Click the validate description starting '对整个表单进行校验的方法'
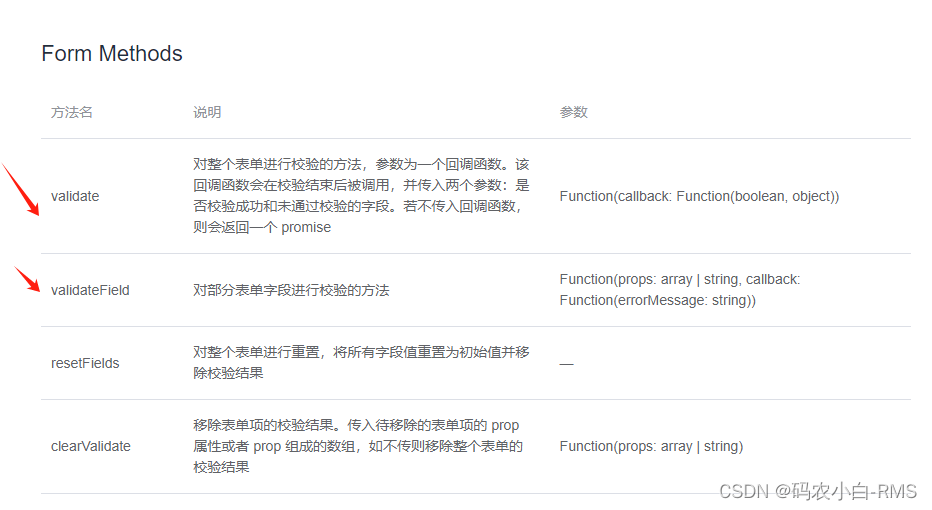This screenshot has height=510, width=932. tap(361, 196)
